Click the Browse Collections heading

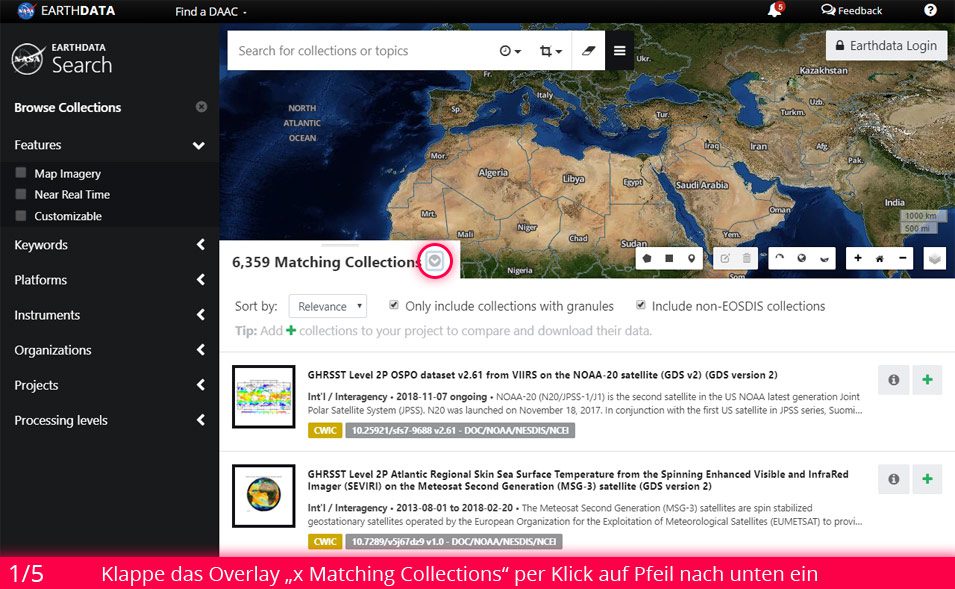68,107
